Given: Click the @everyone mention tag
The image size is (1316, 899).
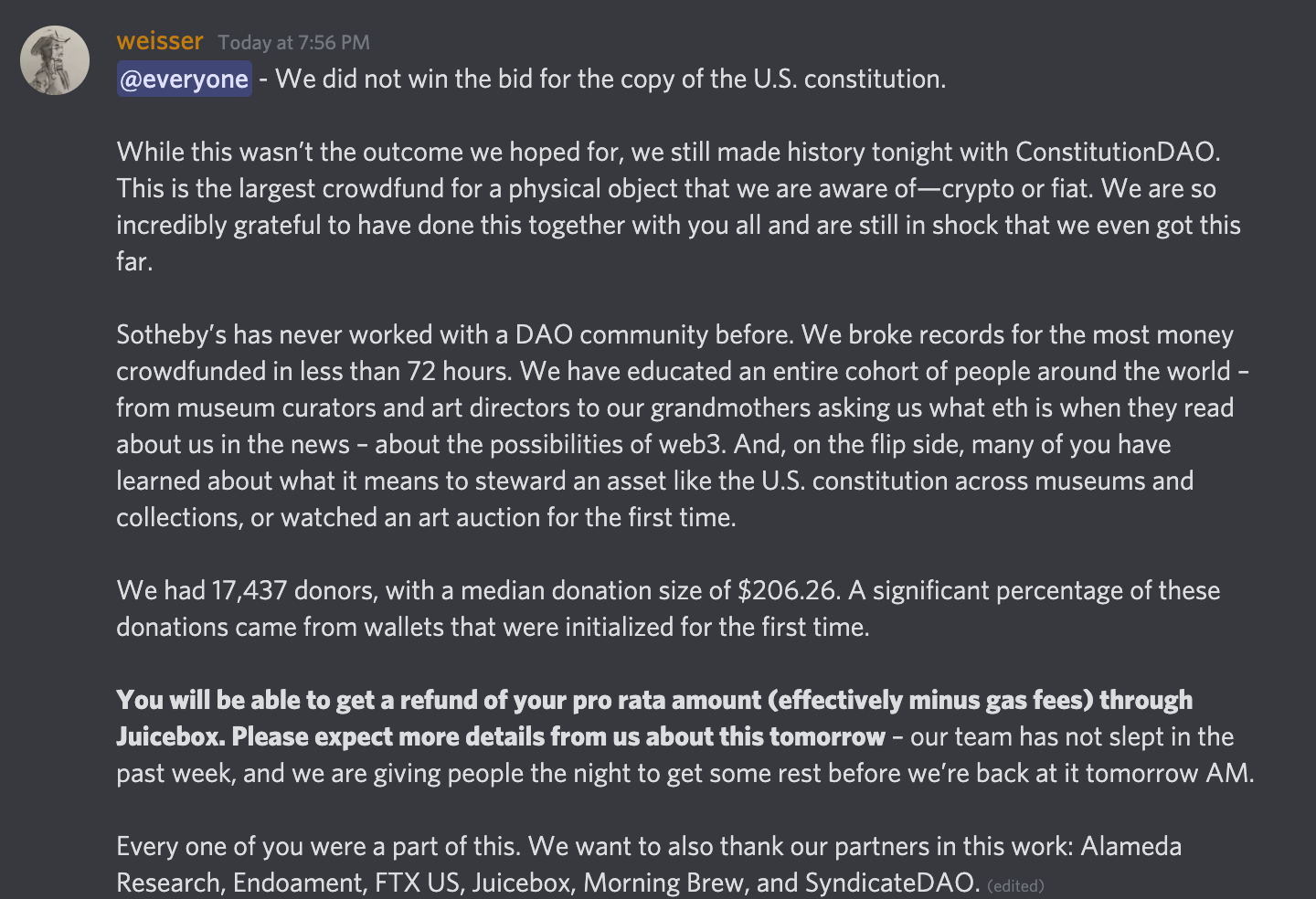Looking at the screenshot, I should (x=184, y=79).
